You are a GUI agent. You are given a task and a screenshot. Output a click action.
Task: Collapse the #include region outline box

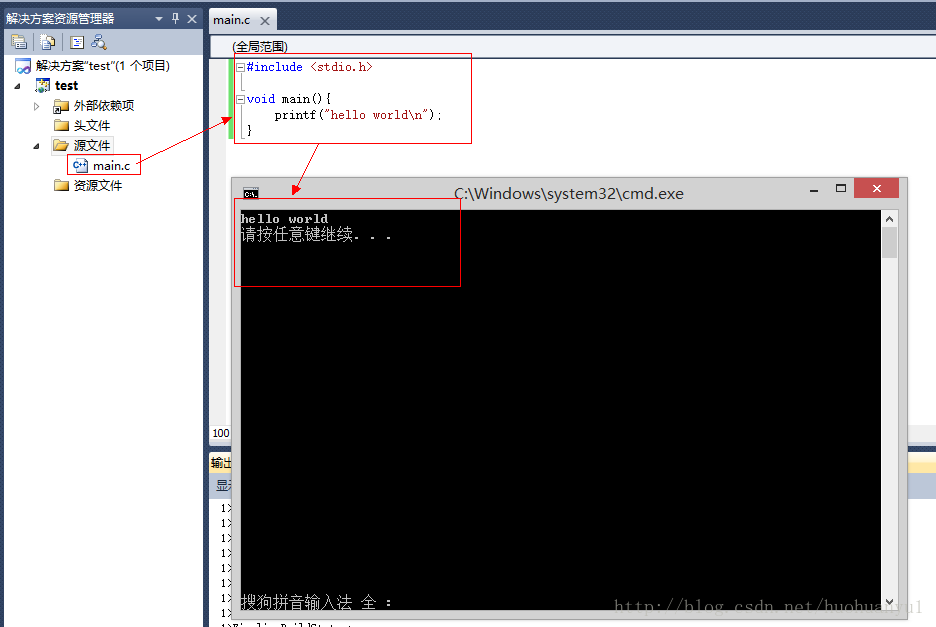click(240, 67)
